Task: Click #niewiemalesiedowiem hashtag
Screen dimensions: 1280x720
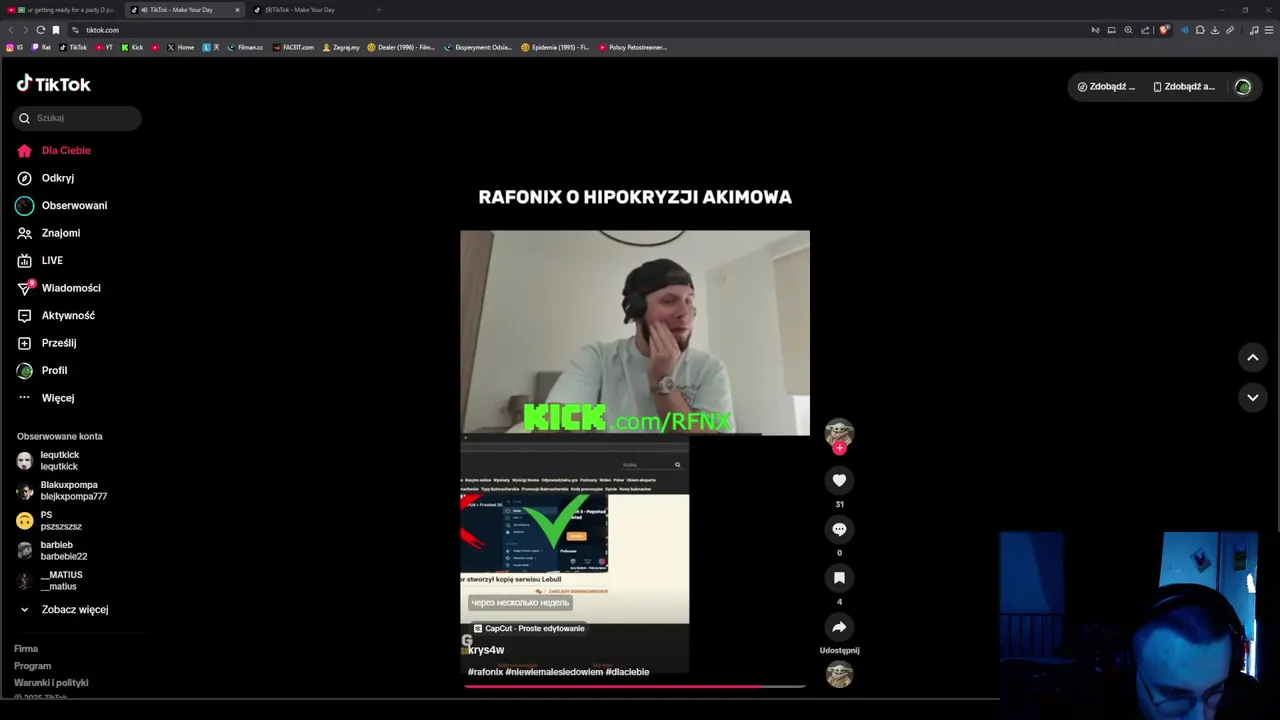Action: [x=554, y=672]
